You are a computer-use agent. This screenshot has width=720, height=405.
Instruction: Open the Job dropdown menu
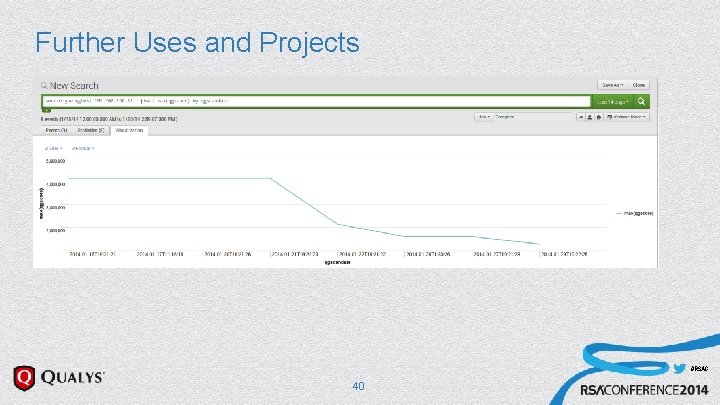pos(484,117)
